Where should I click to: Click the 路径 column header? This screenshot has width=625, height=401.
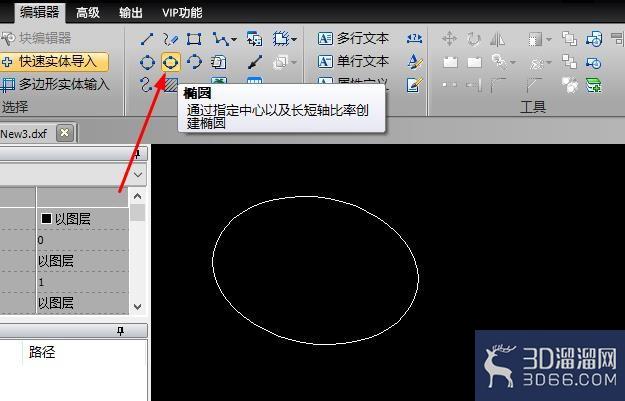tap(42, 352)
